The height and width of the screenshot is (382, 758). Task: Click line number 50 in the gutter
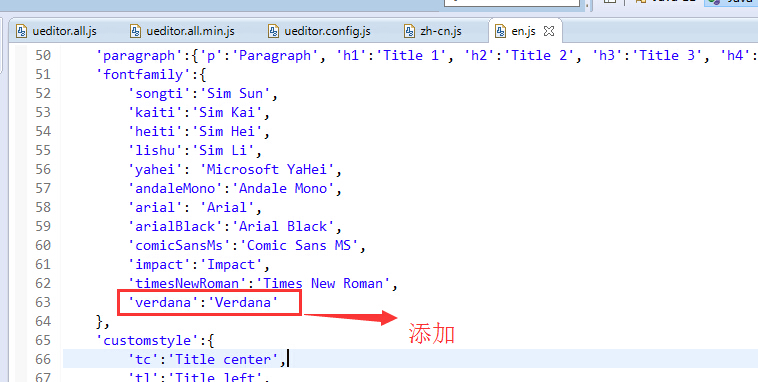[43, 55]
